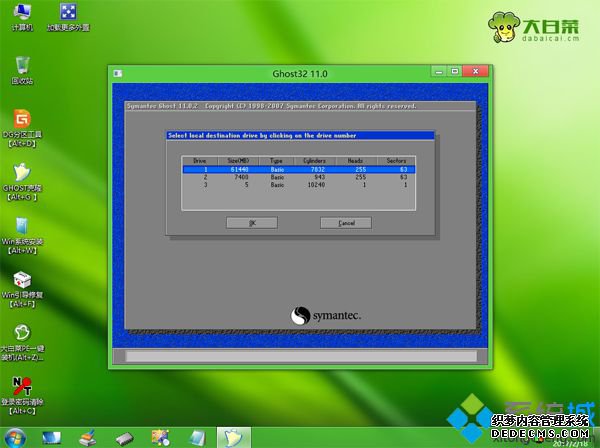Click the blue notebook taskbar icon
This screenshot has height=448, width=600.
[x=197, y=438]
